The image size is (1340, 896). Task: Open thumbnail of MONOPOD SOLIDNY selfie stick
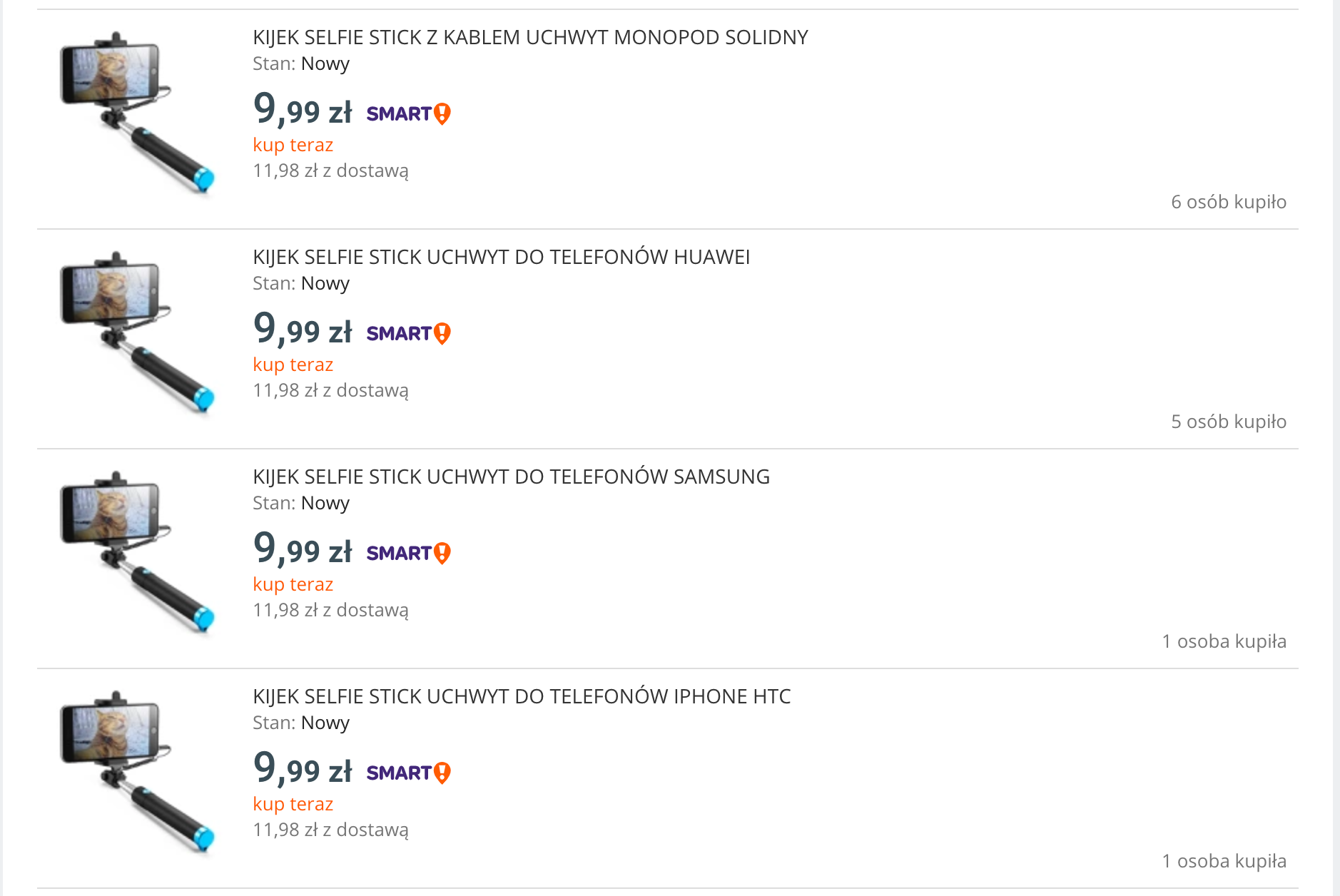[137, 112]
